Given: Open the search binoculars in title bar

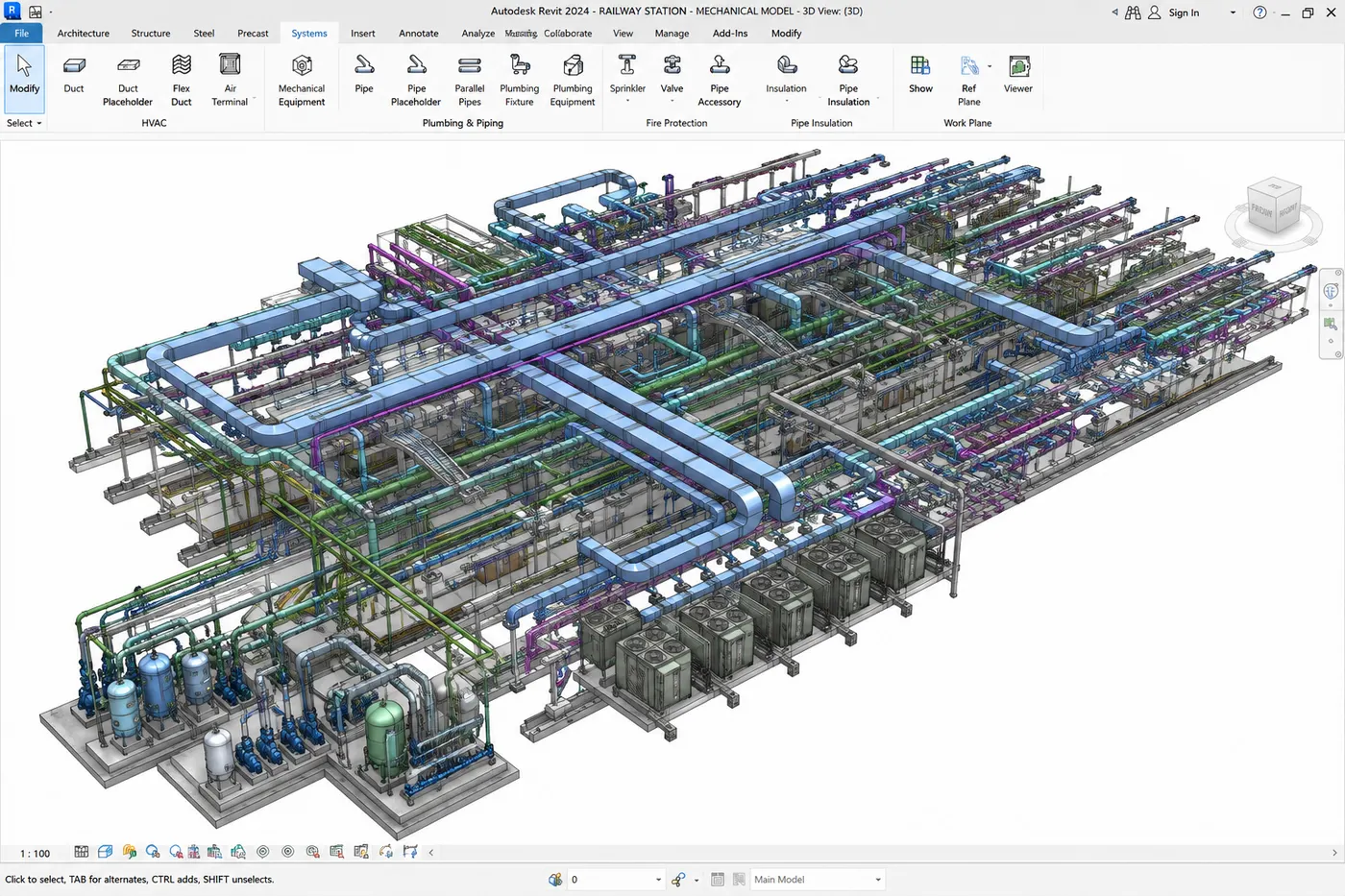Looking at the screenshot, I should pyautogui.click(x=1133, y=12).
